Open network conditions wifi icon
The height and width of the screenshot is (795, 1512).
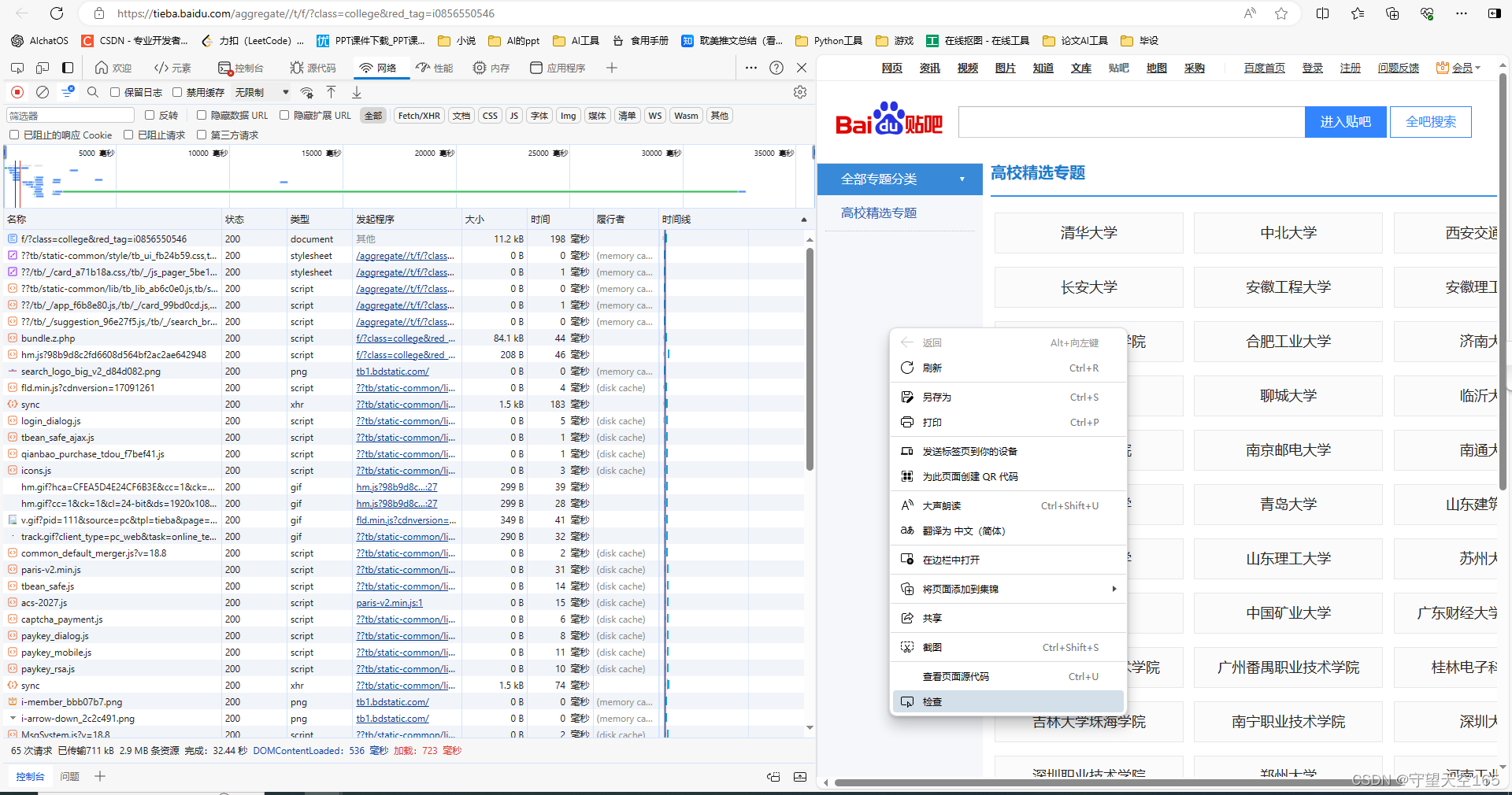pos(307,92)
